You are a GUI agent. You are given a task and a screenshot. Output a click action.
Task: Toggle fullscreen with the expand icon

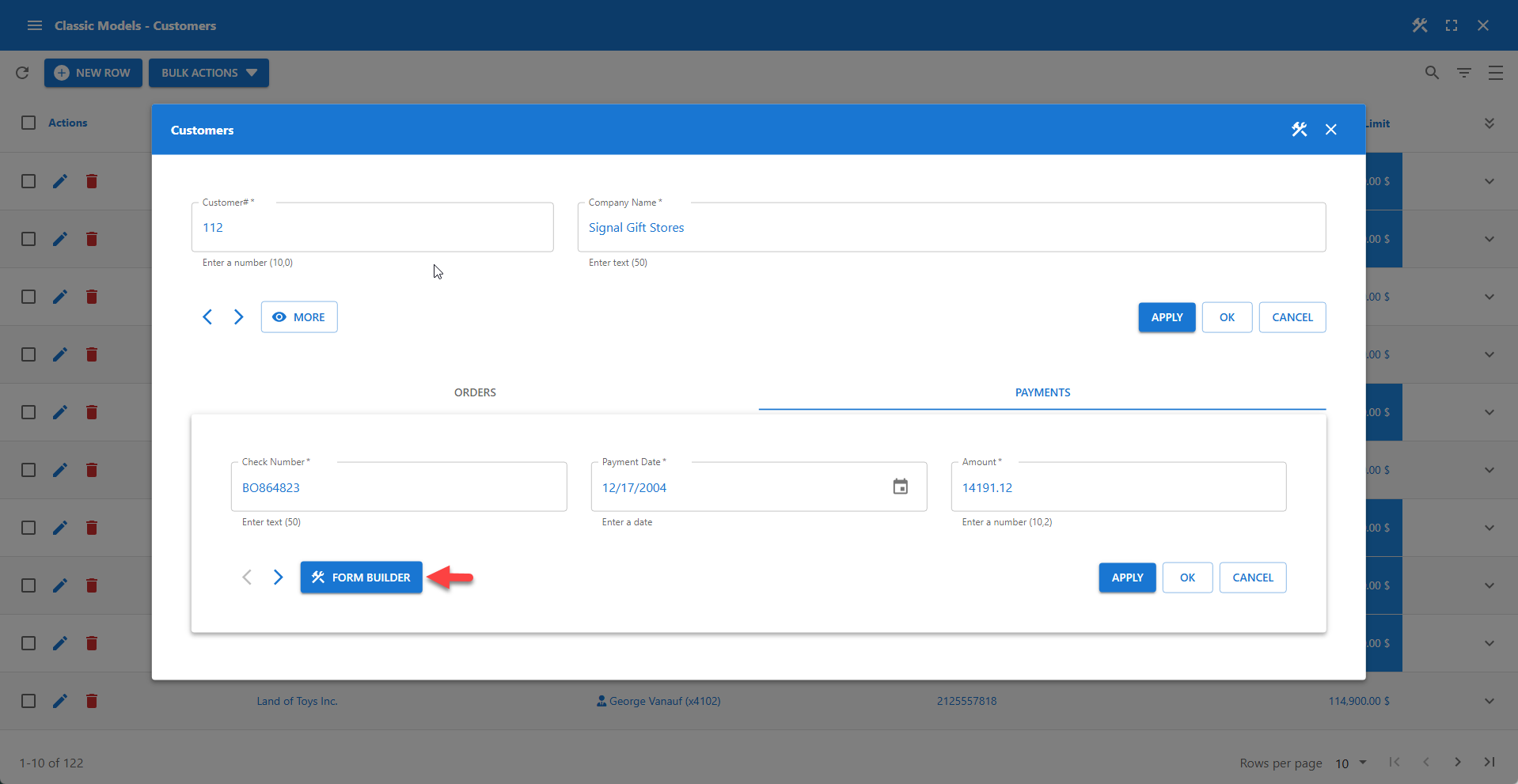pos(1452,25)
